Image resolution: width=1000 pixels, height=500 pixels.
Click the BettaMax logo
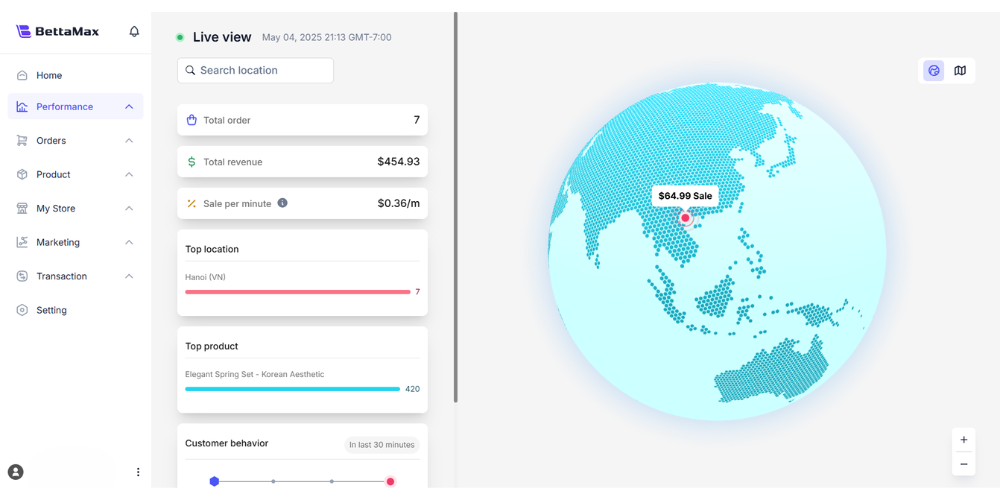pos(57,31)
